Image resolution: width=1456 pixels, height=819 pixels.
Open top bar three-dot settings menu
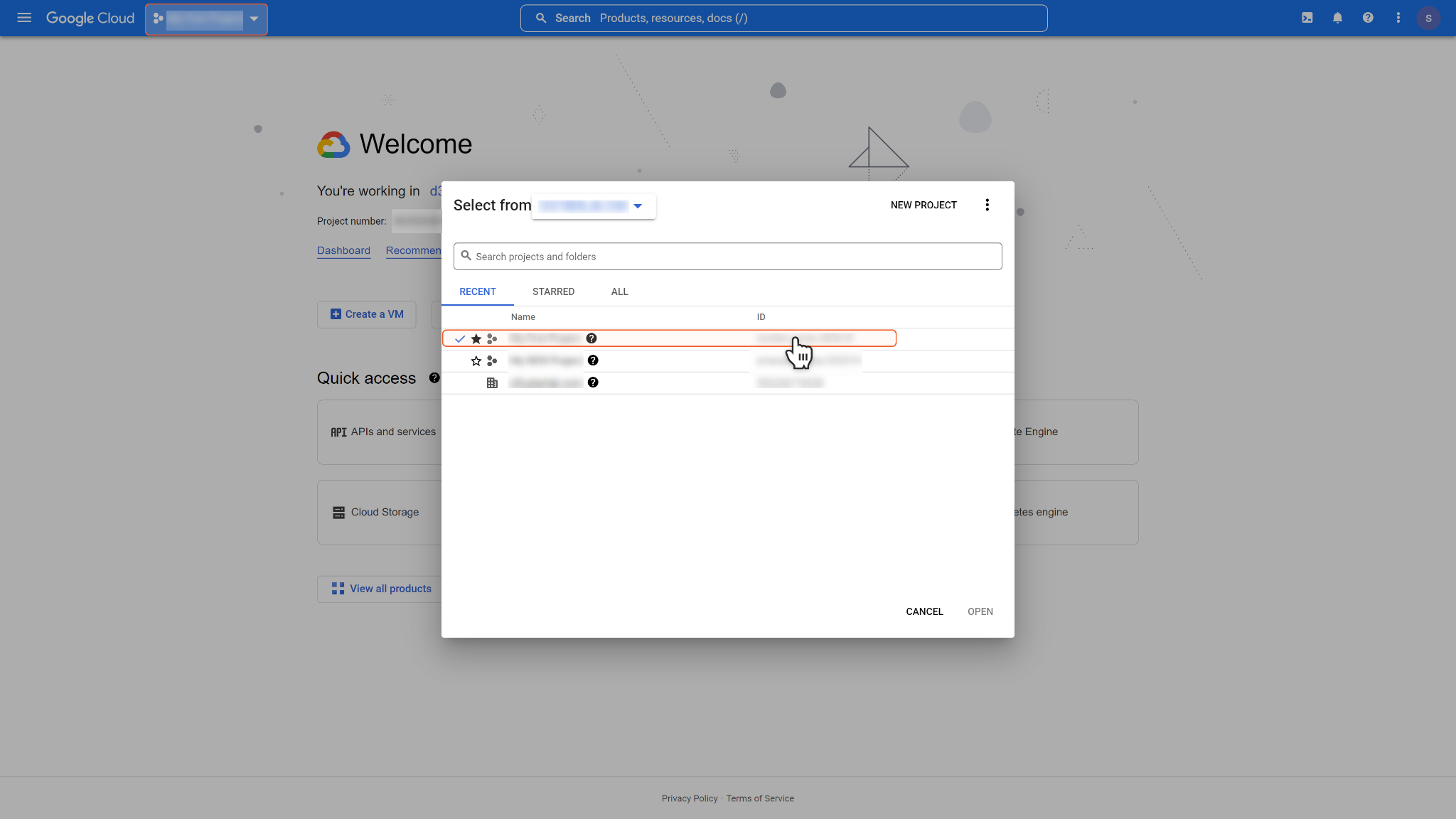pyautogui.click(x=1398, y=18)
